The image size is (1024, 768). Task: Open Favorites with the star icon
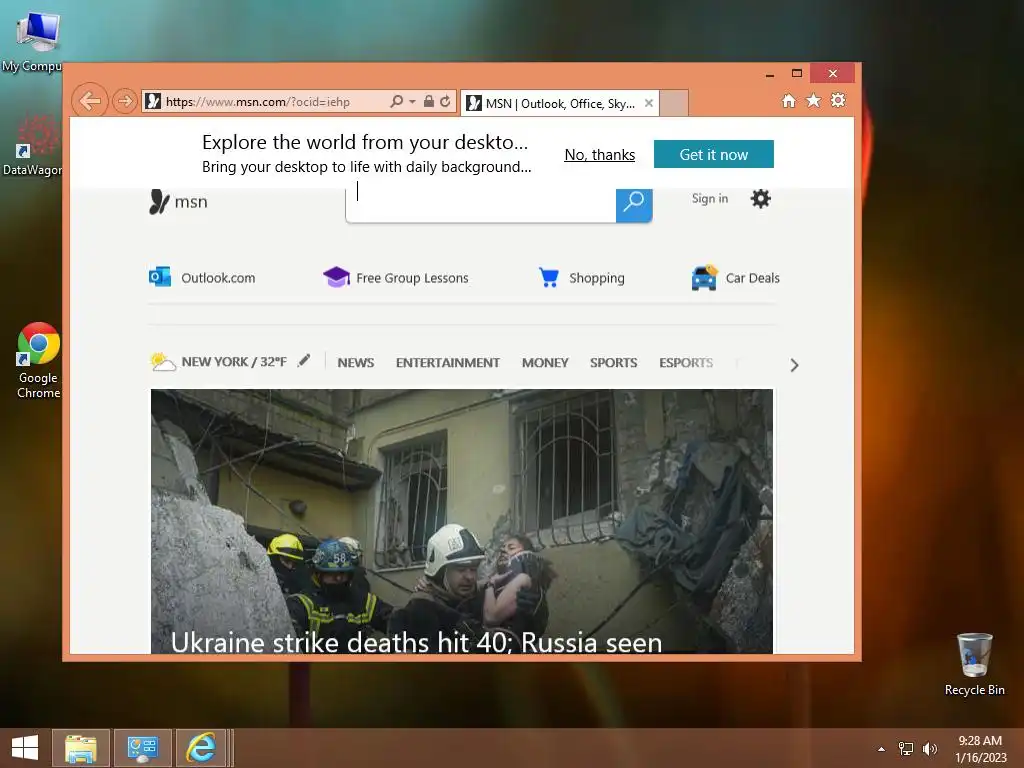[813, 101]
